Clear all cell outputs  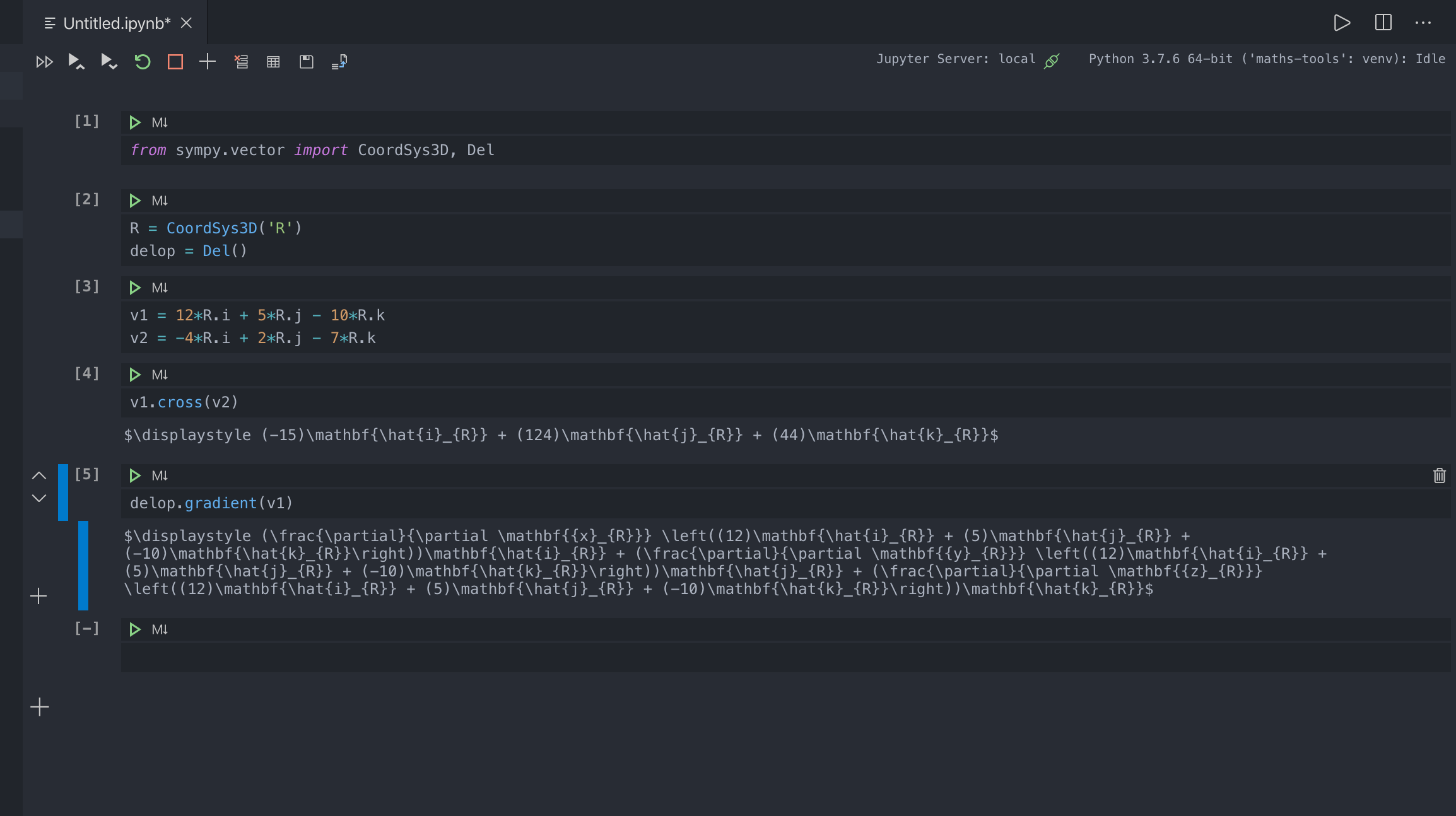242,61
